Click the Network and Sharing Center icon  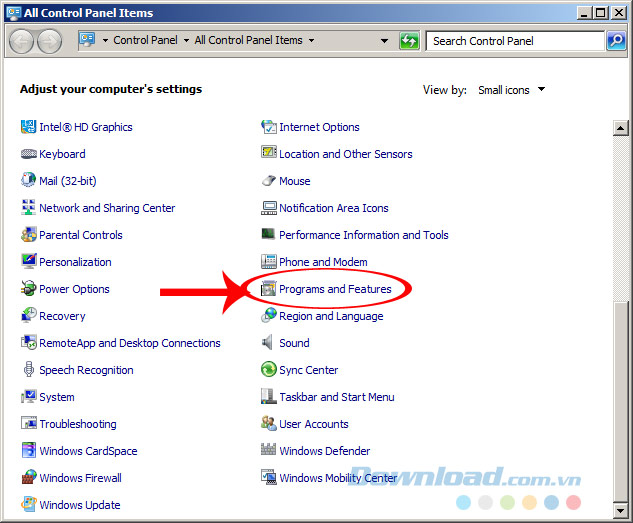pyautogui.click(x=28, y=207)
